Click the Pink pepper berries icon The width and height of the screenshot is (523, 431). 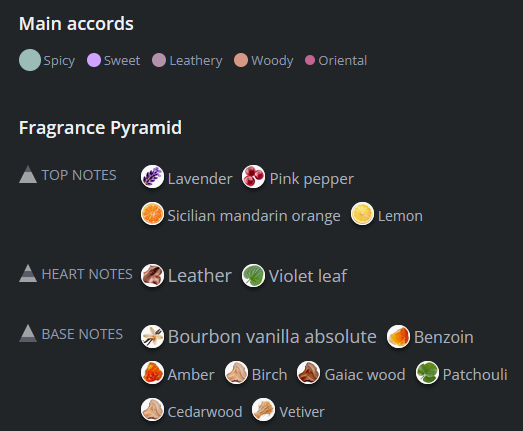point(253,176)
